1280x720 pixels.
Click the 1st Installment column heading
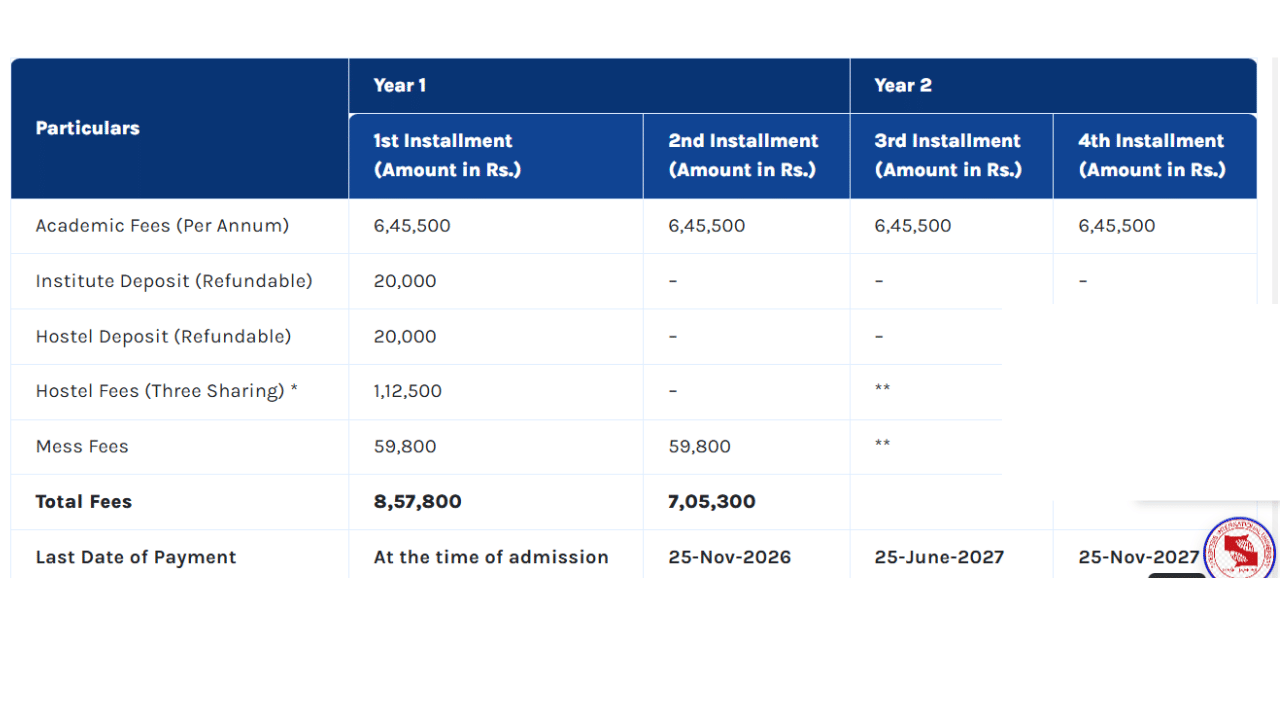click(x=443, y=155)
